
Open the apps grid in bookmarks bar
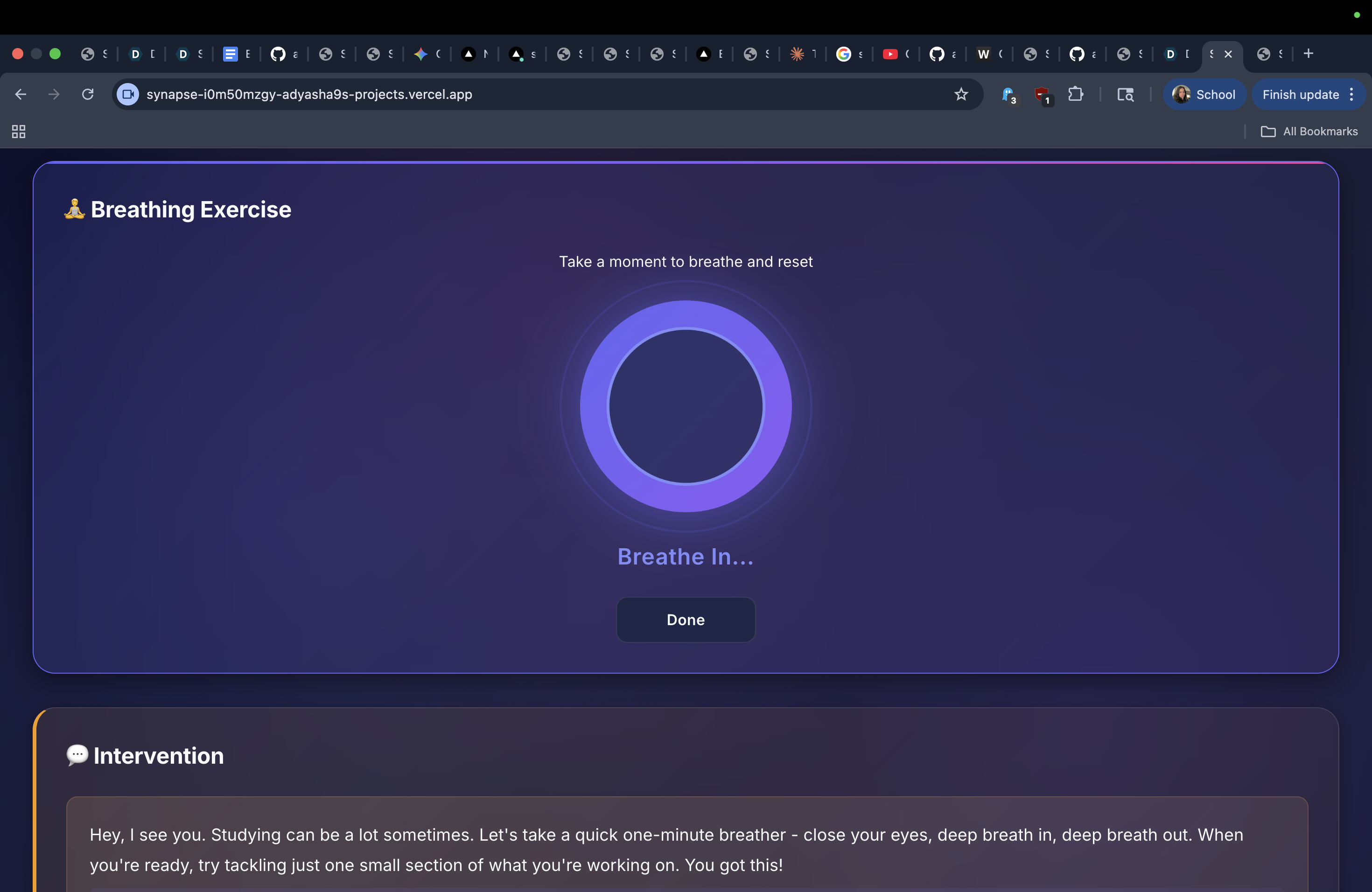click(x=19, y=132)
